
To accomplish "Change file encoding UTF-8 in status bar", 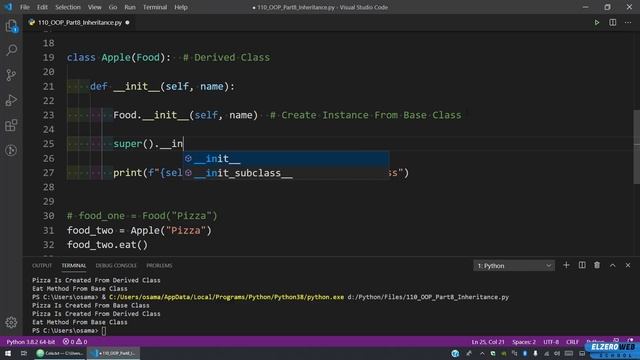I will point(551,342).
